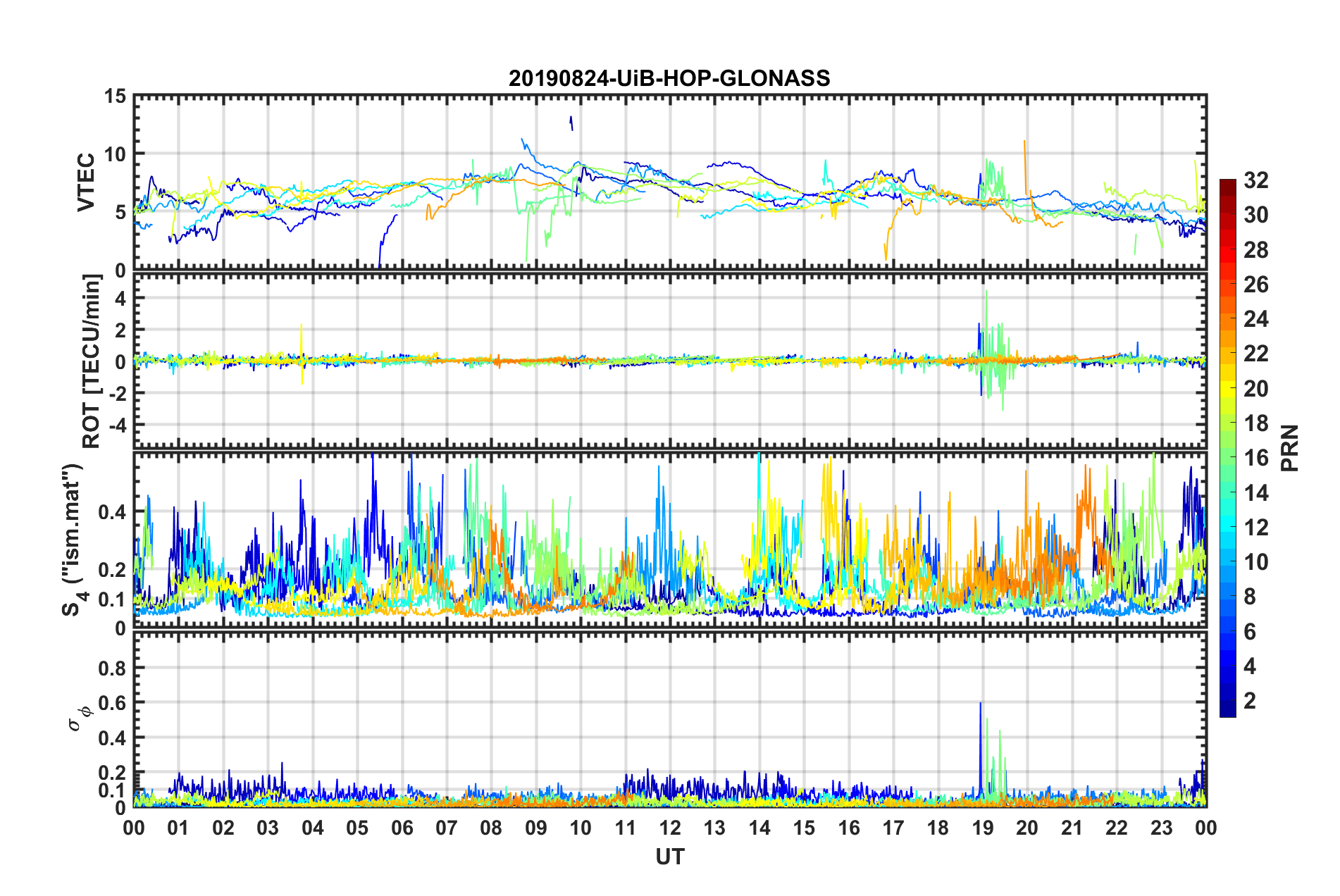
Task: Click the sigma-phi axis tick label 0.8
Action: click(x=111, y=668)
